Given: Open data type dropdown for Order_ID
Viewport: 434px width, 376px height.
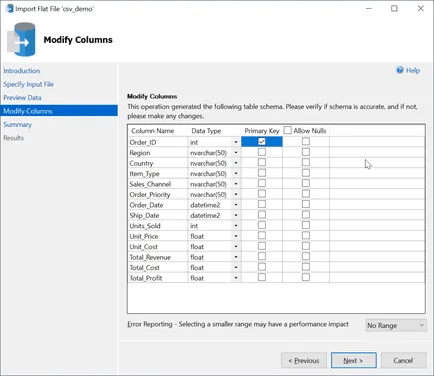Looking at the screenshot, I should tap(236, 142).
